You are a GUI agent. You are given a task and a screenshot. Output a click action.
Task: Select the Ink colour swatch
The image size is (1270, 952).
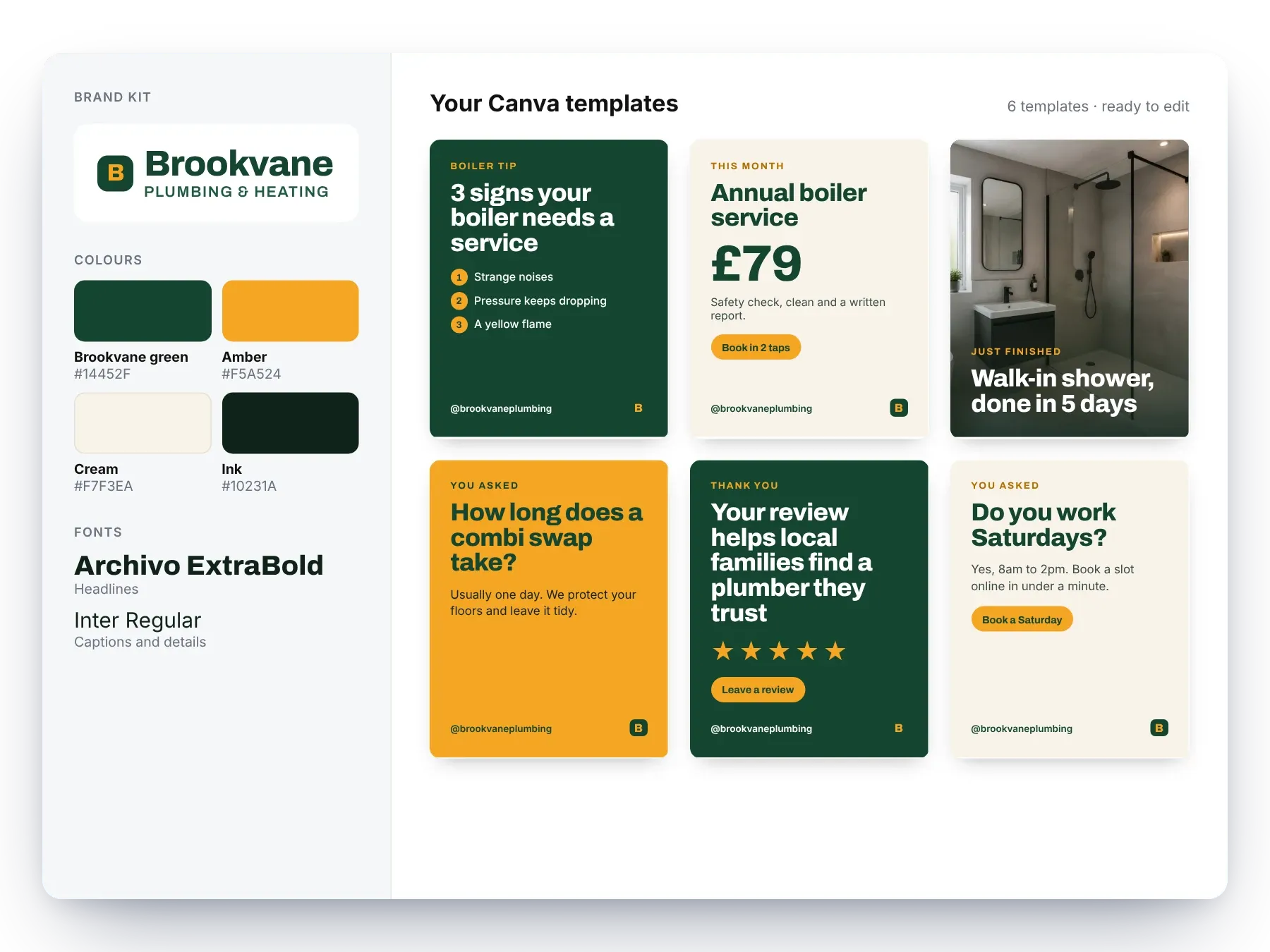tap(290, 423)
